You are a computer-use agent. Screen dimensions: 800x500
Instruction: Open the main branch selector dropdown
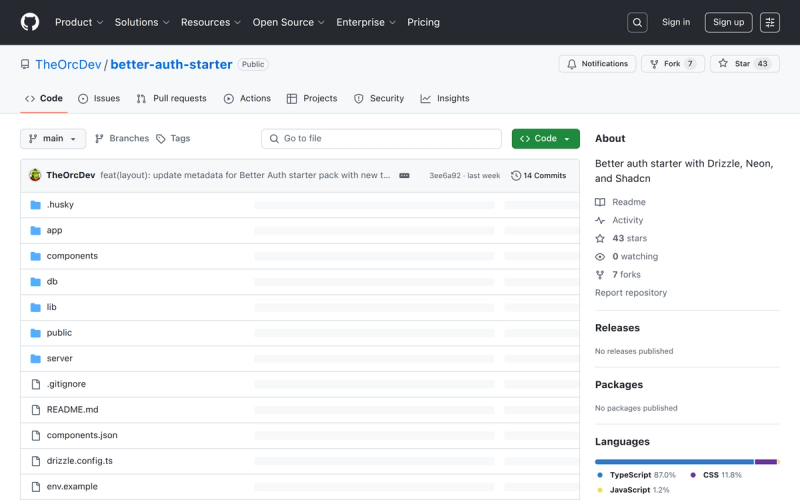pyautogui.click(x=53, y=139)
